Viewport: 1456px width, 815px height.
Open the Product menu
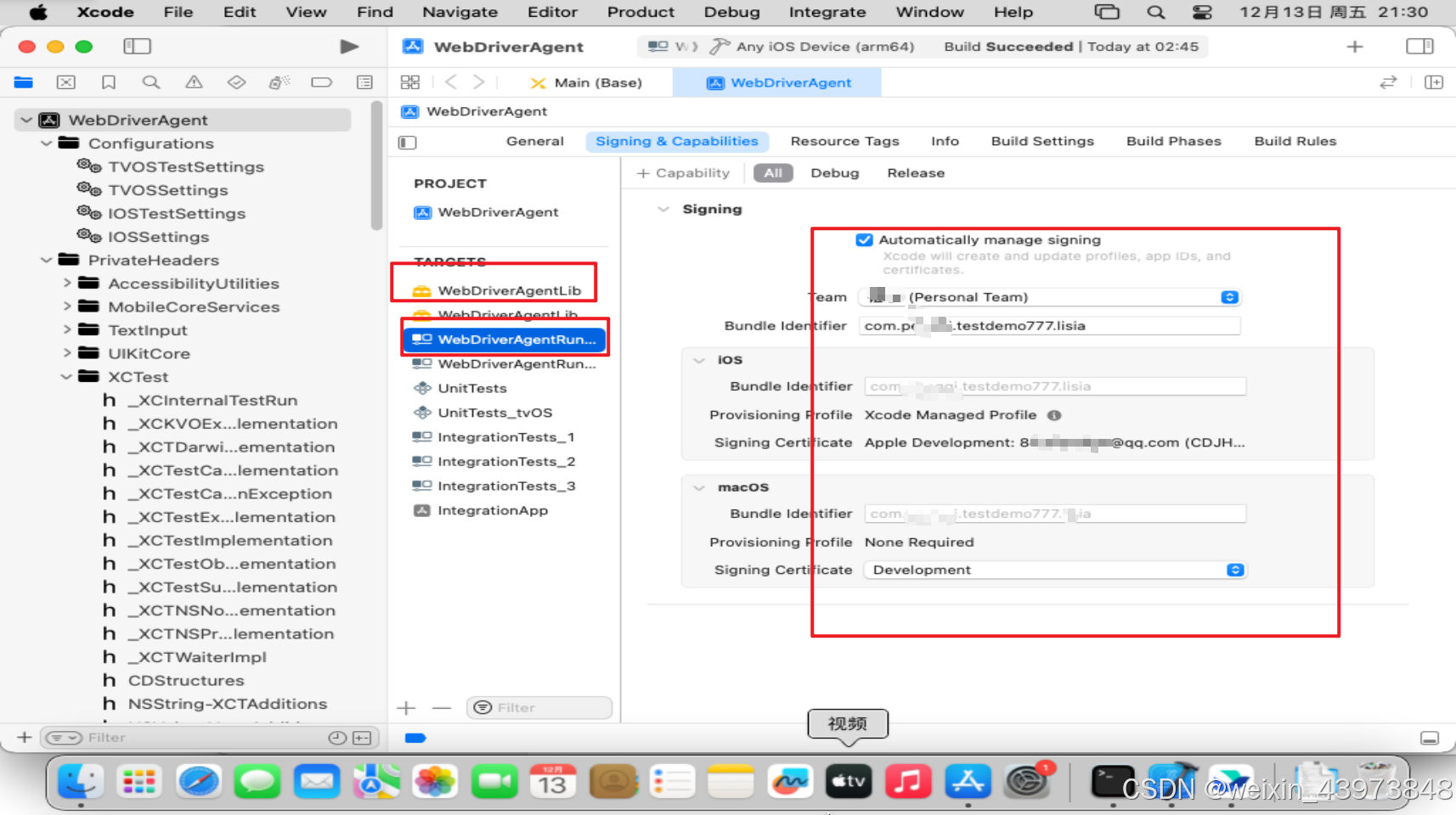[641, 12]
